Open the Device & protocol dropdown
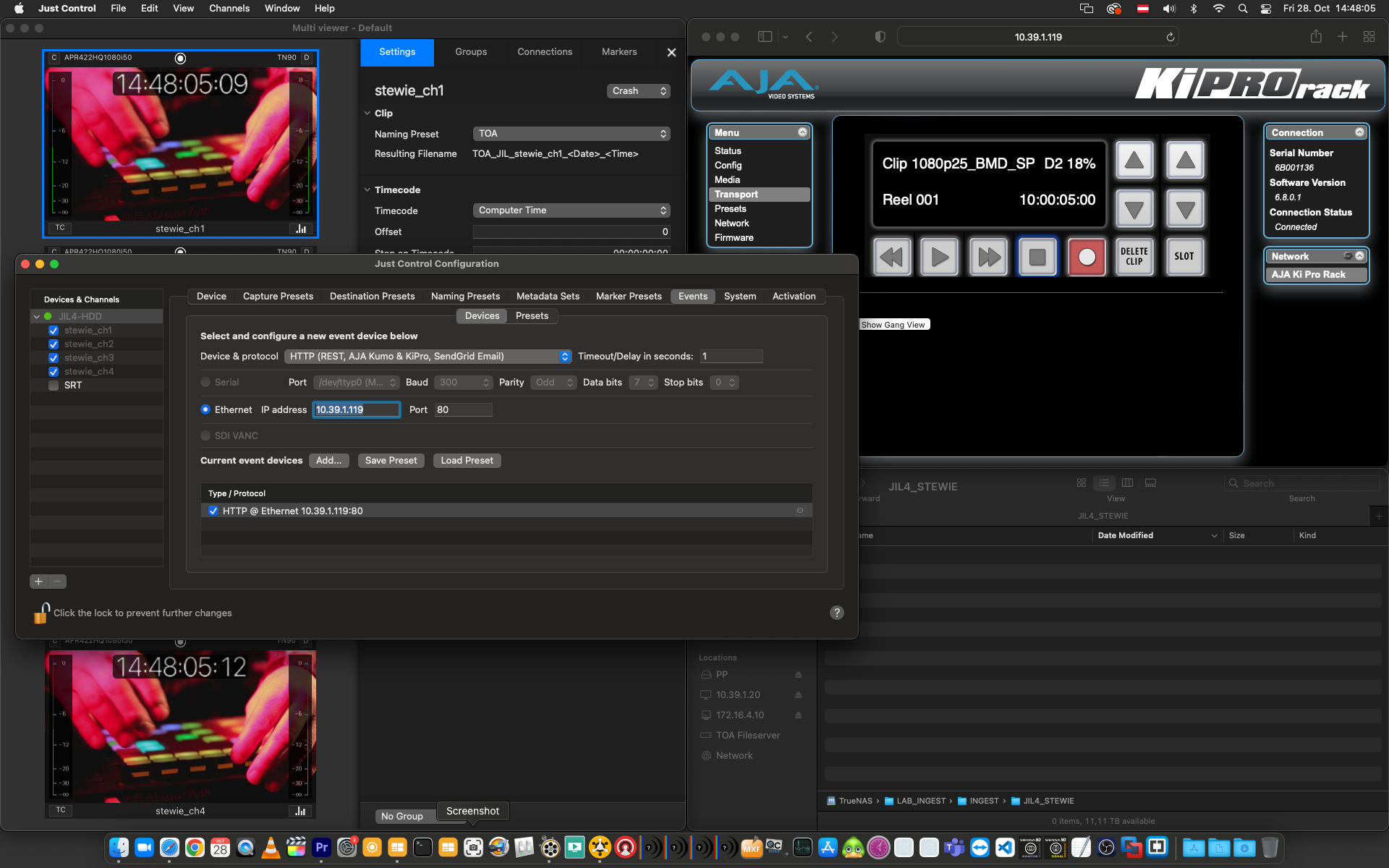The image size is (1389, 868). click(x=428, y=357)
